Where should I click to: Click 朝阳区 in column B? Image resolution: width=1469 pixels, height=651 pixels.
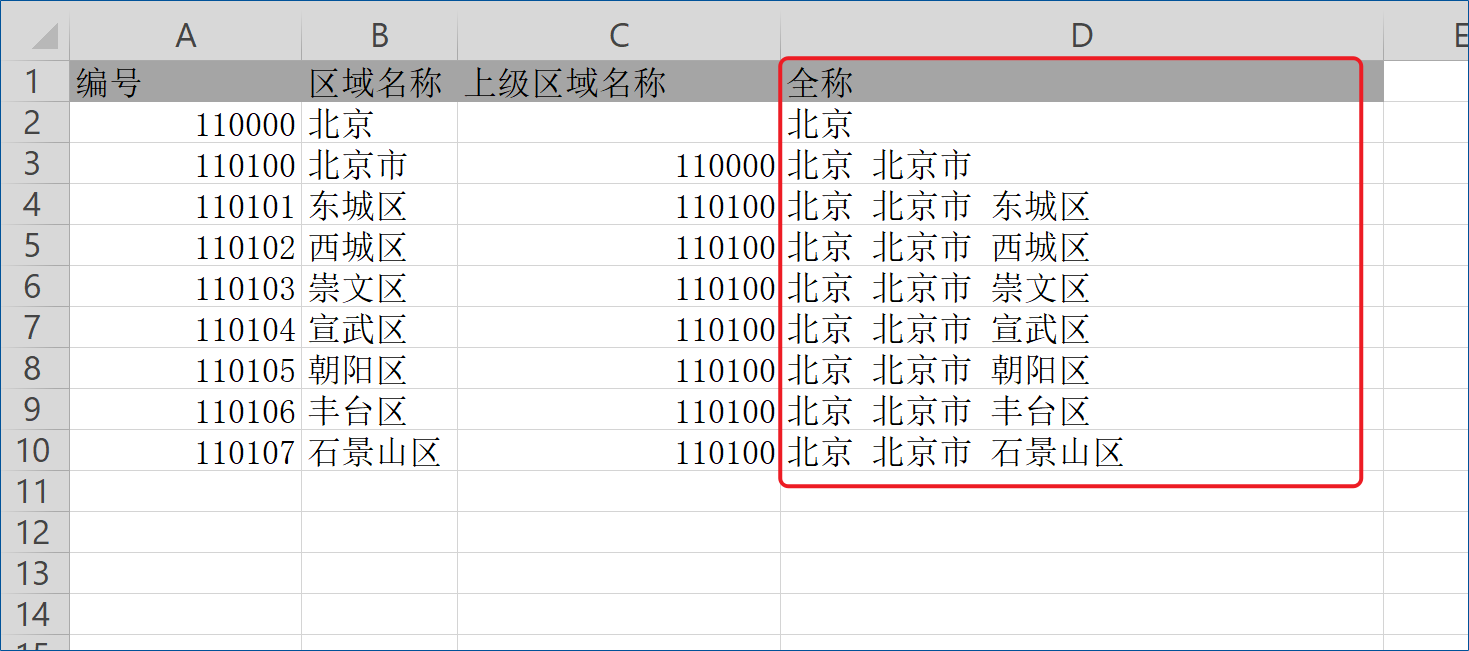click(379, 368)
